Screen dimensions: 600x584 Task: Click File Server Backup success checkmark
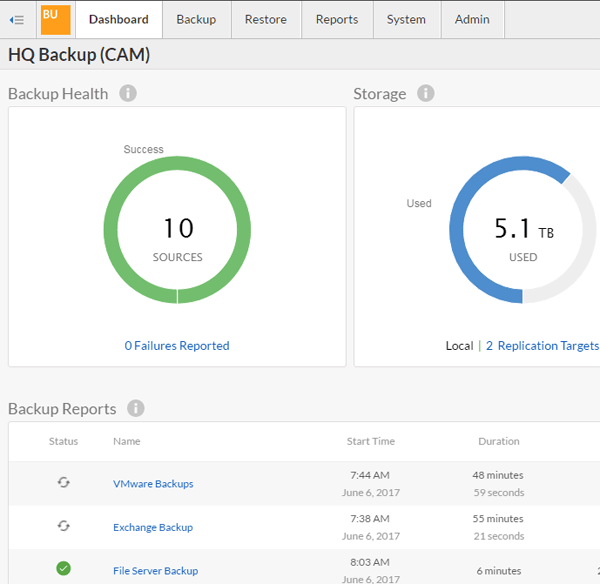64,568
